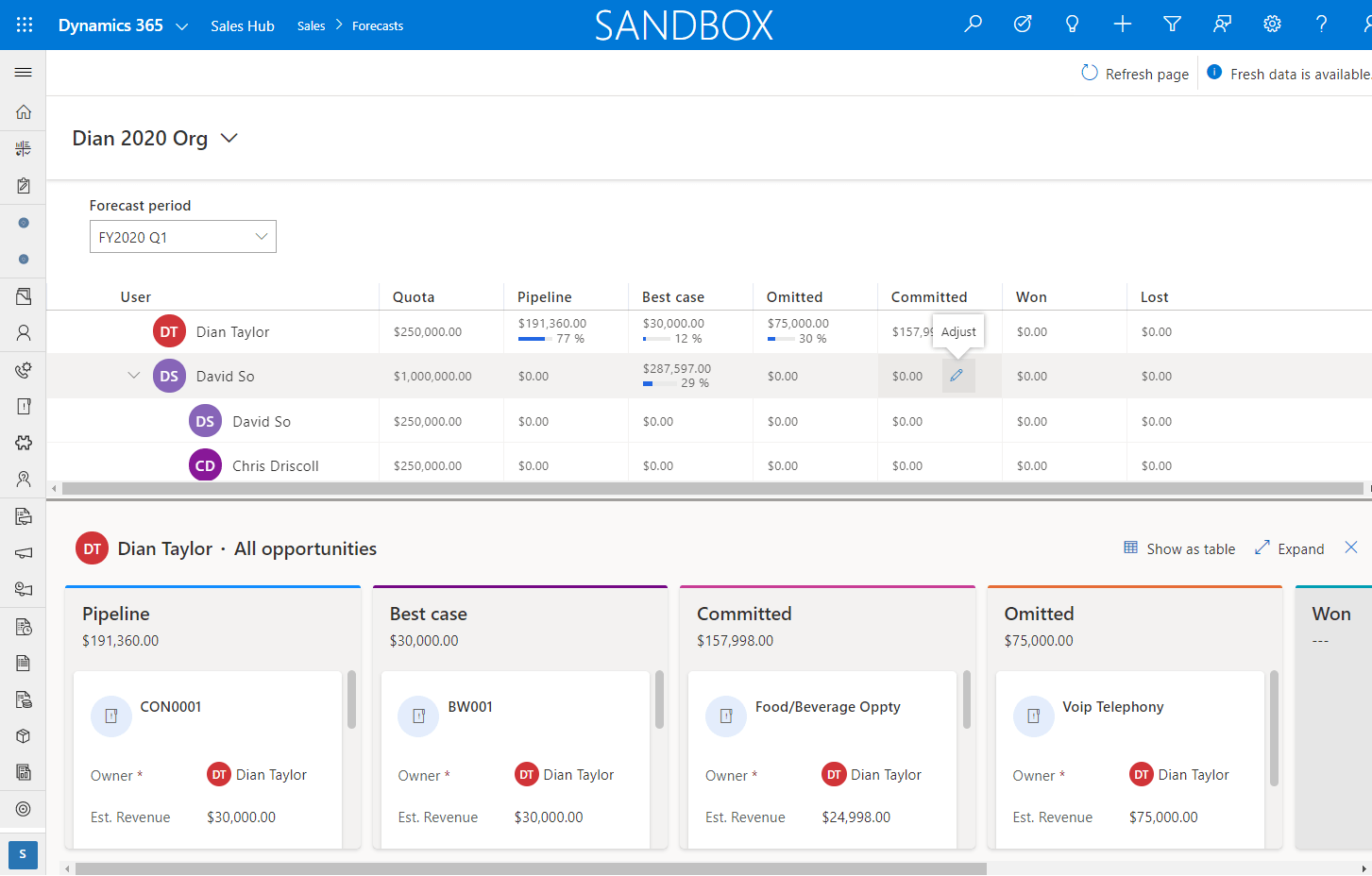The image size is (1372, 876).
Task: Expand the Dian 2020 Org forecast selector
Action: point(229,138)
